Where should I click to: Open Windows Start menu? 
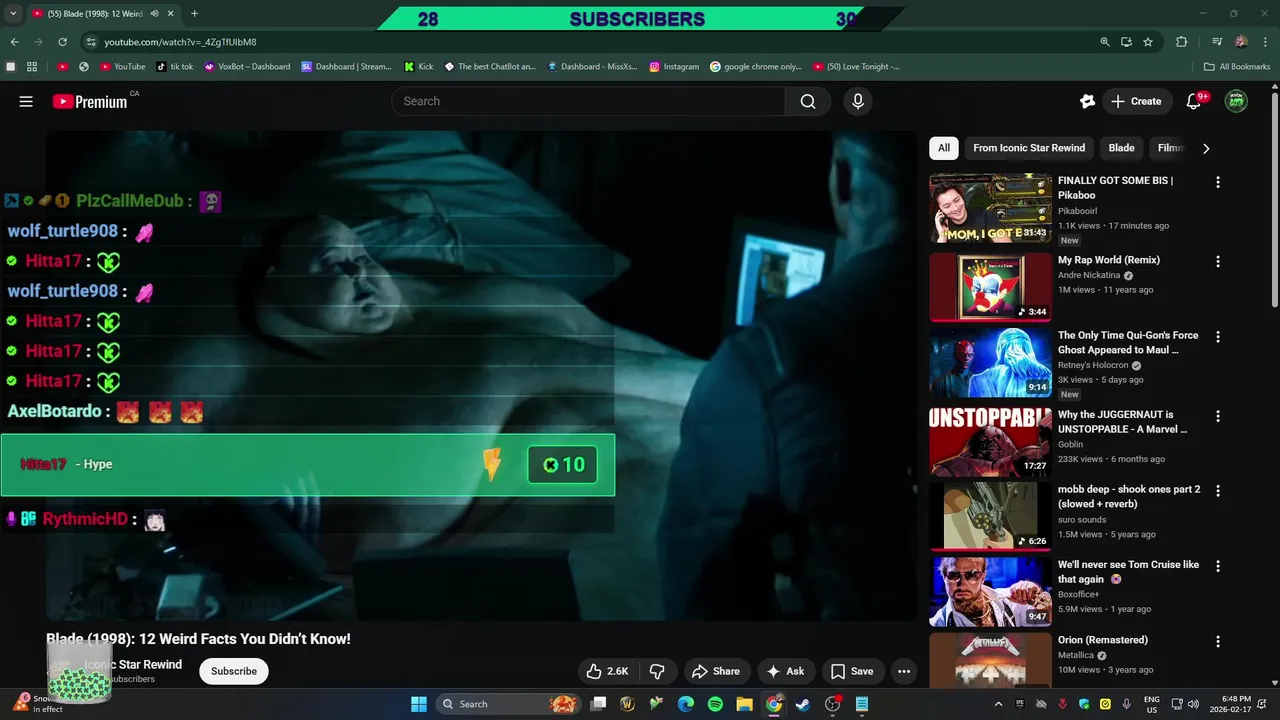[x=419, y=704]
